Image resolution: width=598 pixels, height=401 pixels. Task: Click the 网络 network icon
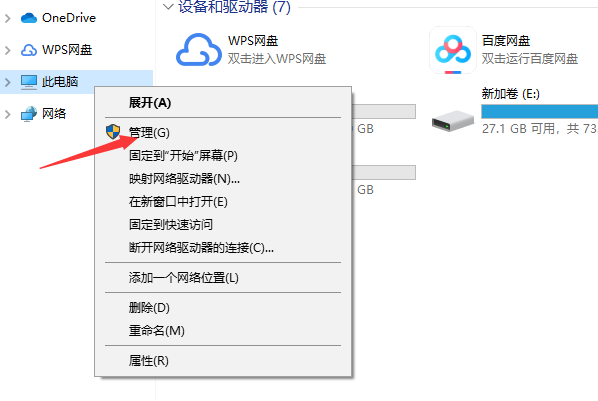point(29,114)
